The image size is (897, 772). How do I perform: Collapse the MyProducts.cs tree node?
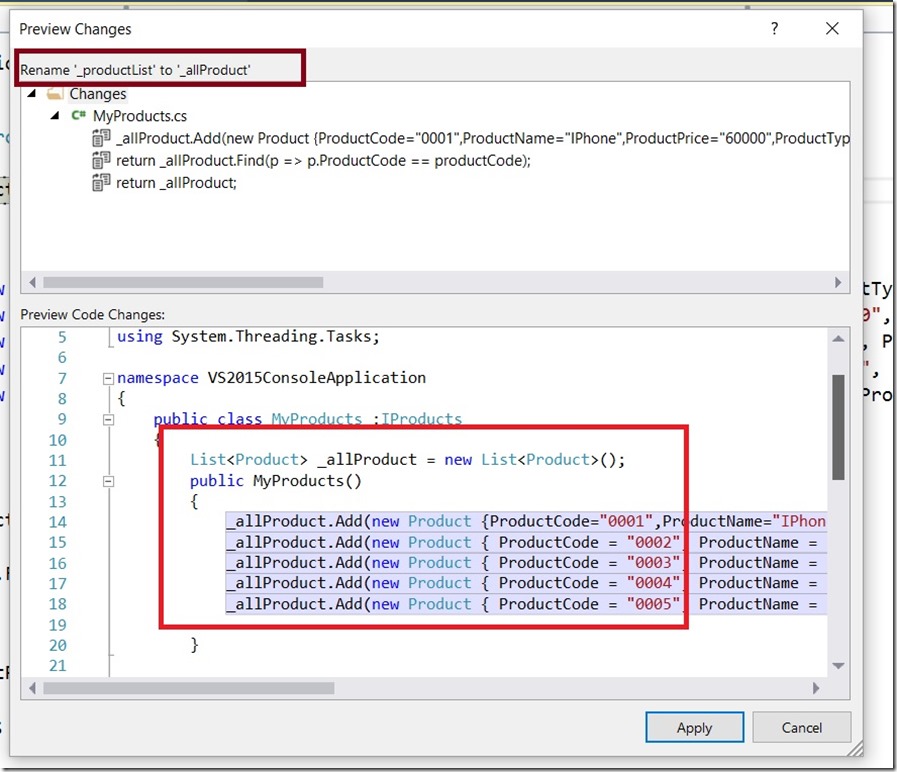[x=56, y=116]
